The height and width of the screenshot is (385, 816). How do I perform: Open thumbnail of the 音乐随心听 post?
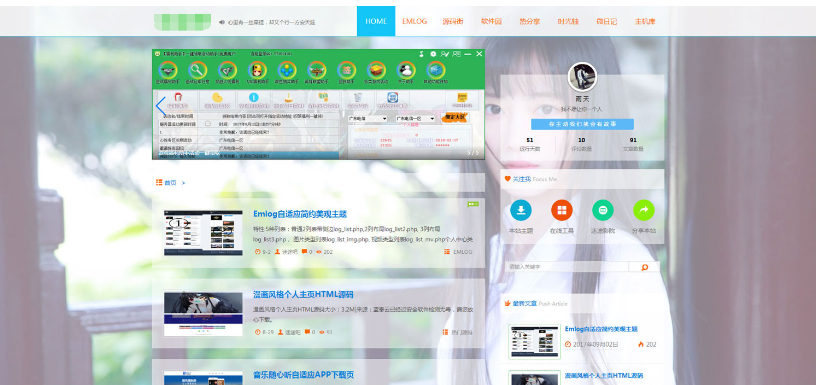(x=203, y=378)
